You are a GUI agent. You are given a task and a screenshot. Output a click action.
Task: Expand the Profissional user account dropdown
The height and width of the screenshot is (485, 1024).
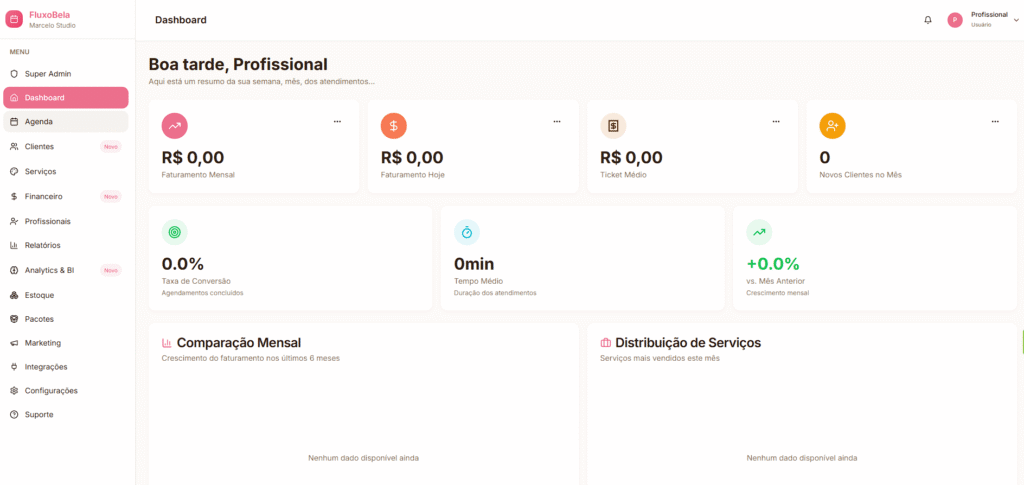1016,20
